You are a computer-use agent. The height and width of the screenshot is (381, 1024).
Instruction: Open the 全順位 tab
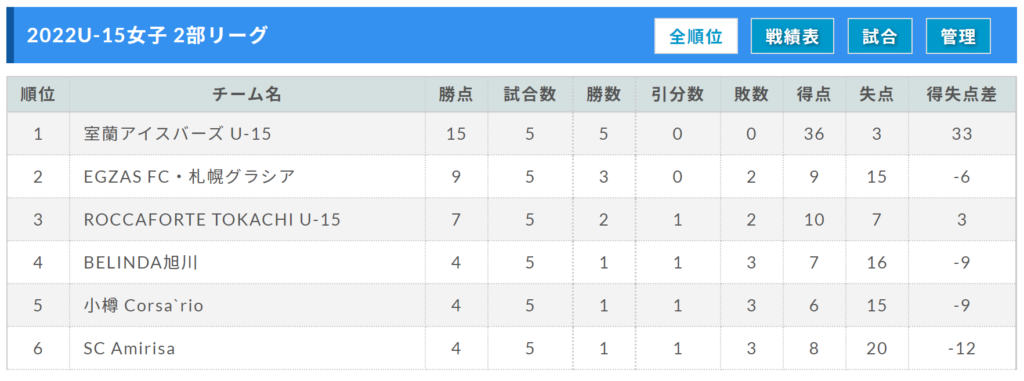tap(696, 36)
